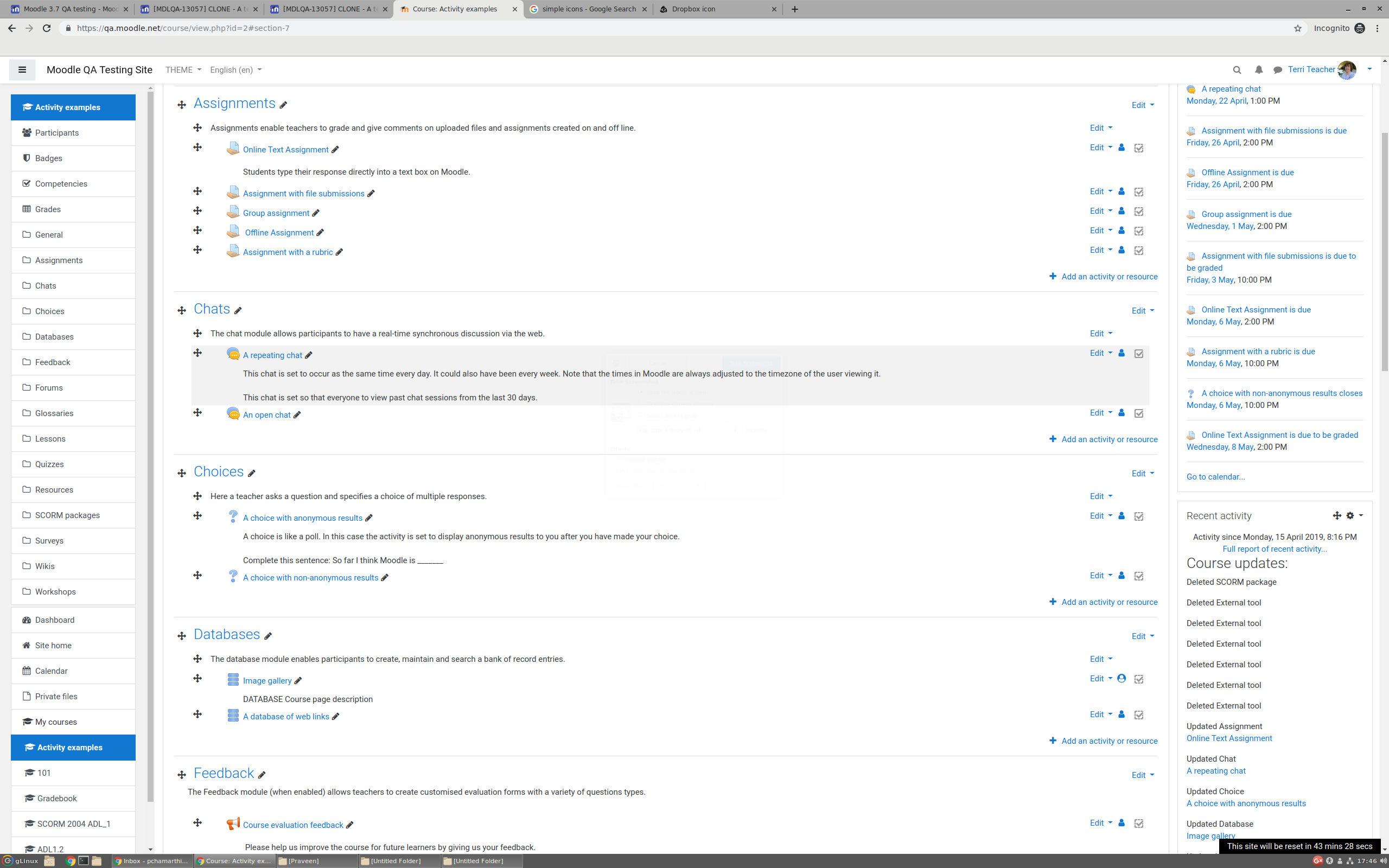
Task: Click the megaphone icon of Course evaluation feedback
Action: pyautogui.click(x=233, y=824)
